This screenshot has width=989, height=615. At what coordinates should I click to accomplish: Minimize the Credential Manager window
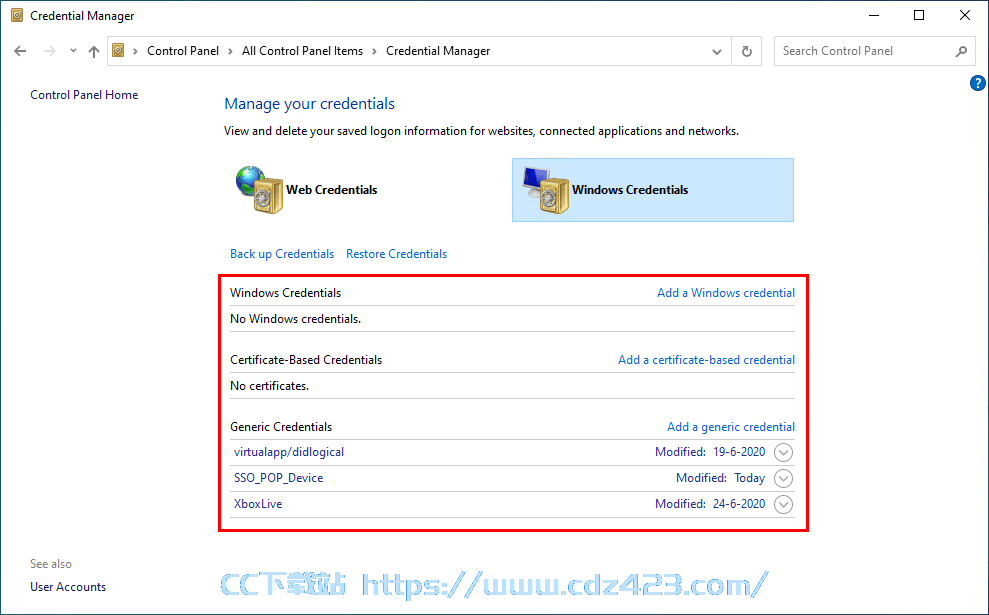point(874,16)
